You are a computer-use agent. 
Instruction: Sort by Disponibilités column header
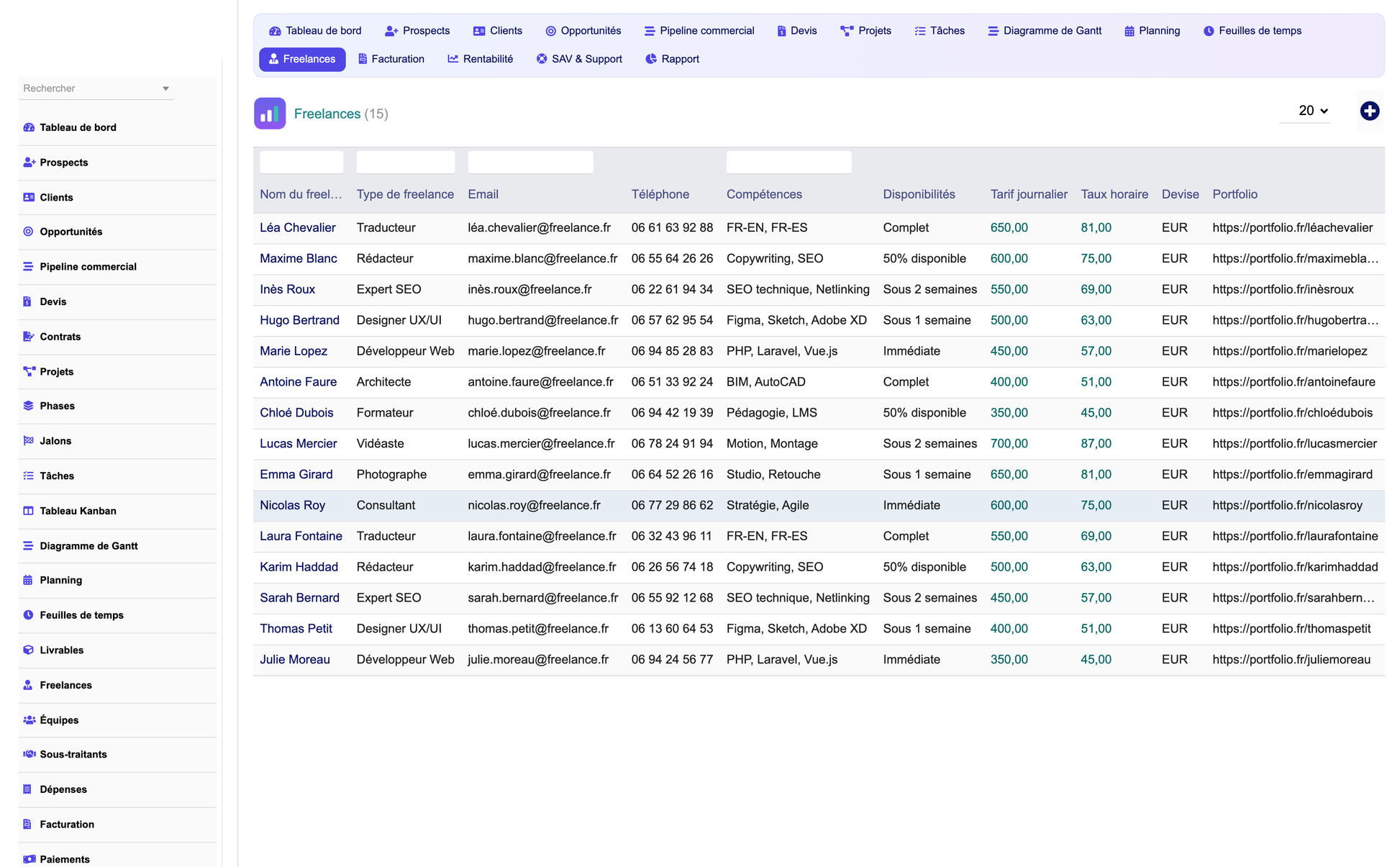(919, 194)
